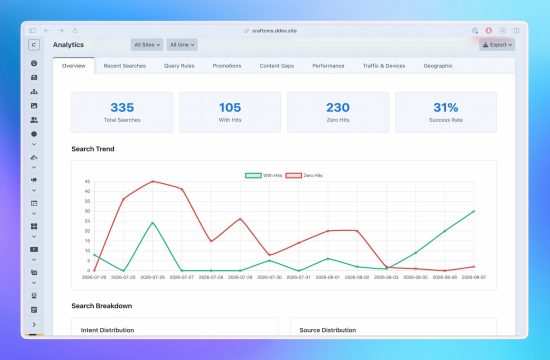Viewport: 550px width, 360px height.
Task: Click icon right of the red extension
Action: (x=502, y=31)
